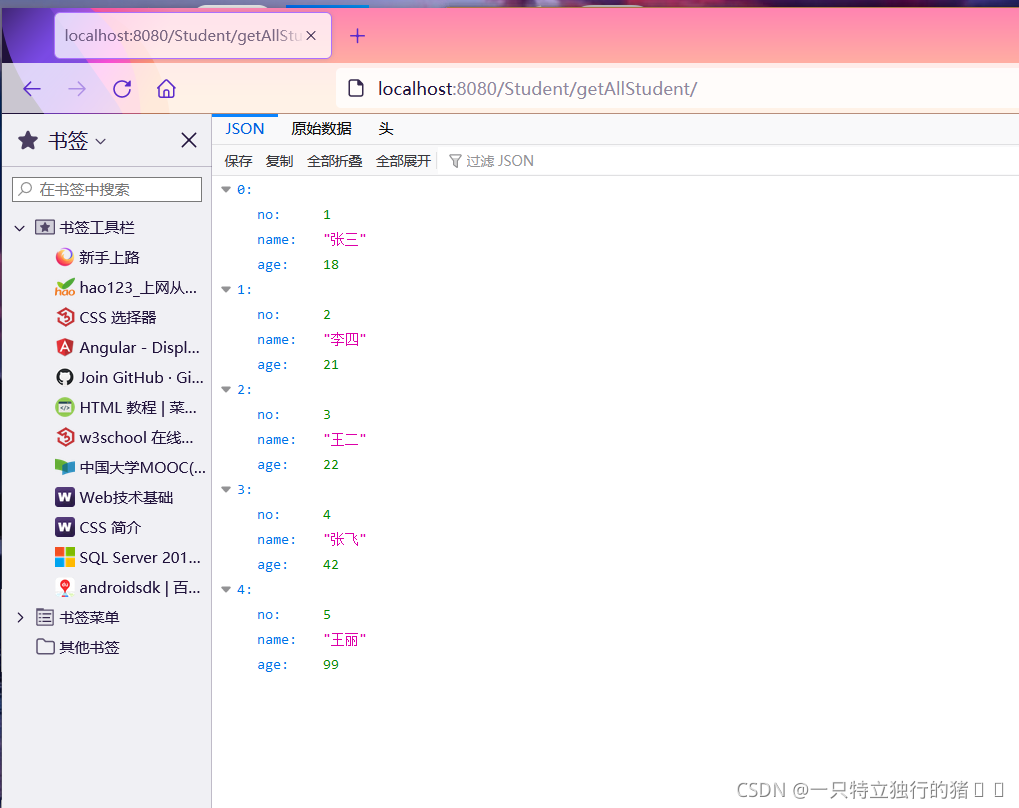
Task: Click the page info icon in address bar
Action: point(355,88)
